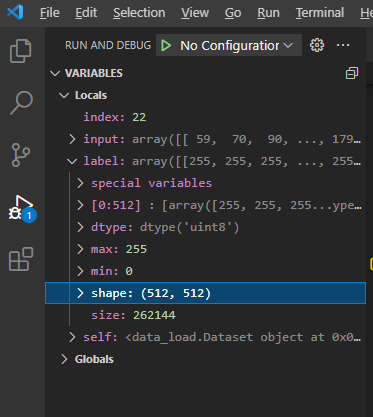This screenshot has width=373, height=417.
Task: Collapse all variables with the collapse icon
Action: coord(352,73)
